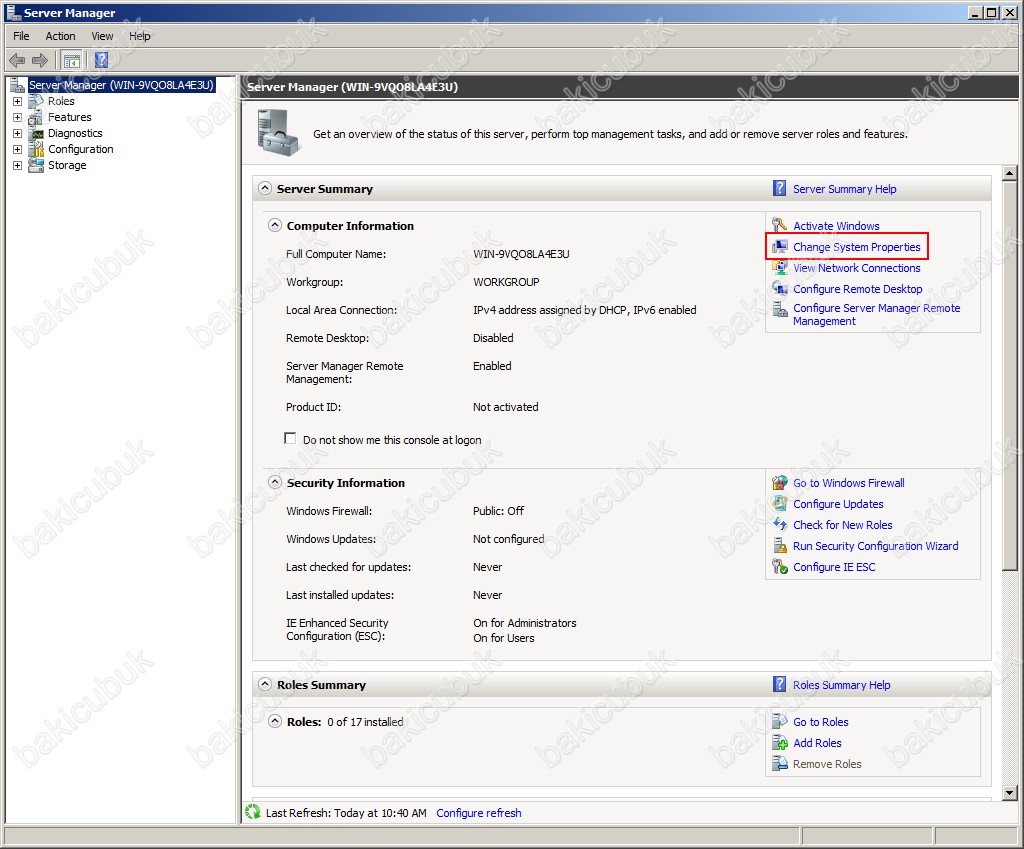Expand the Roles tree node

pos(17,102)
